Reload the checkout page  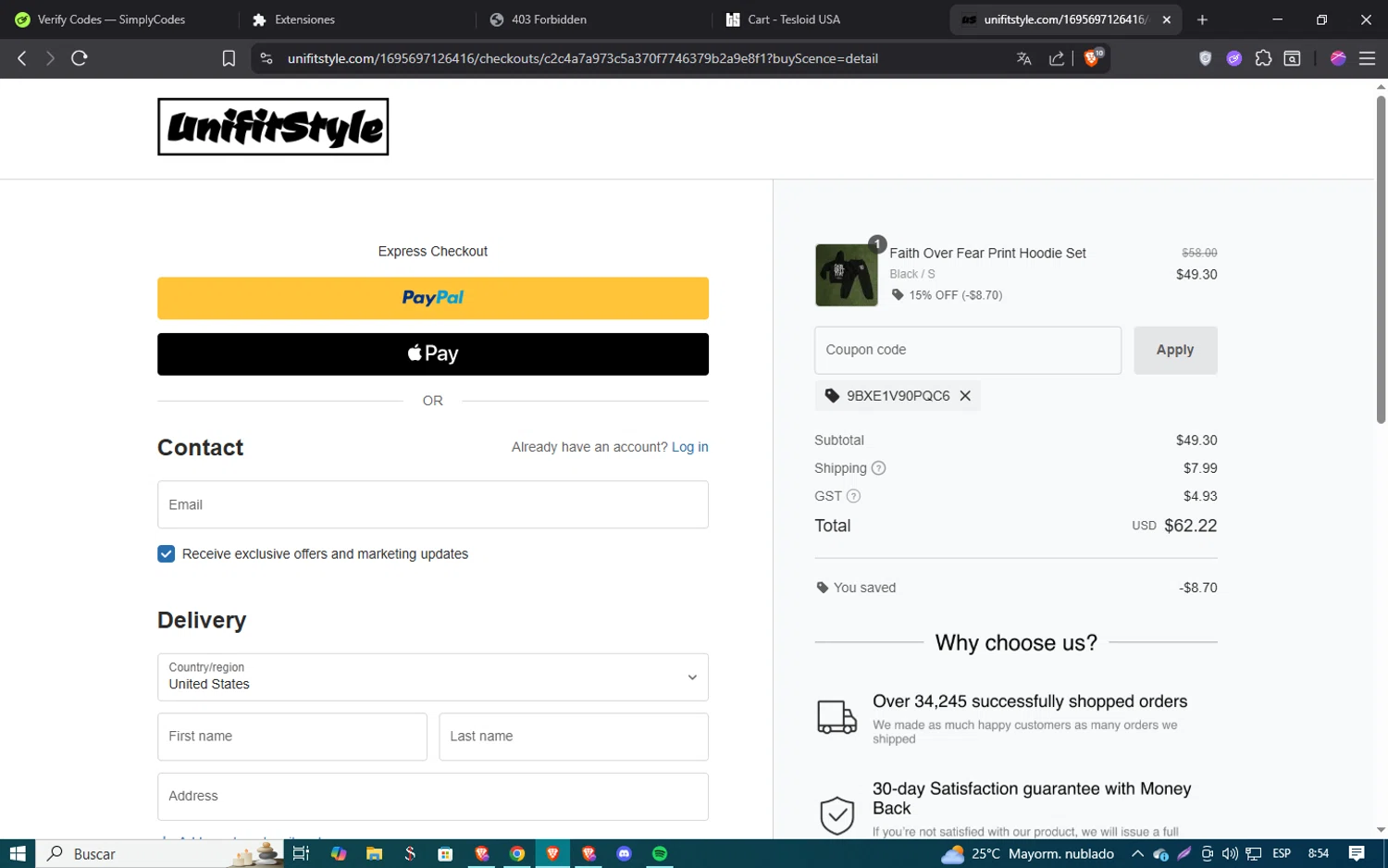pos(80,58)
